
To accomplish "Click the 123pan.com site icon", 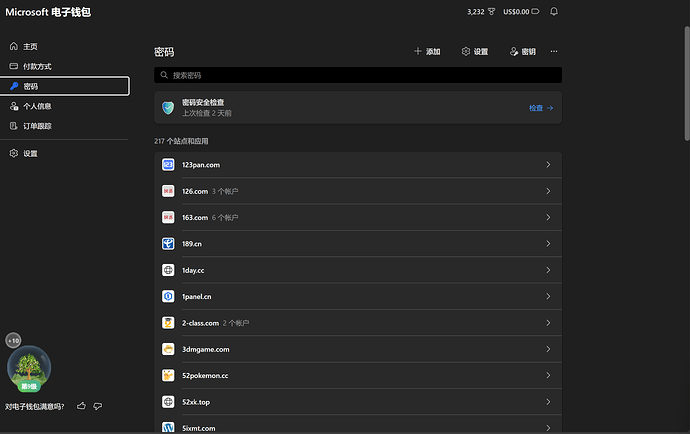I will click(168, 165).
